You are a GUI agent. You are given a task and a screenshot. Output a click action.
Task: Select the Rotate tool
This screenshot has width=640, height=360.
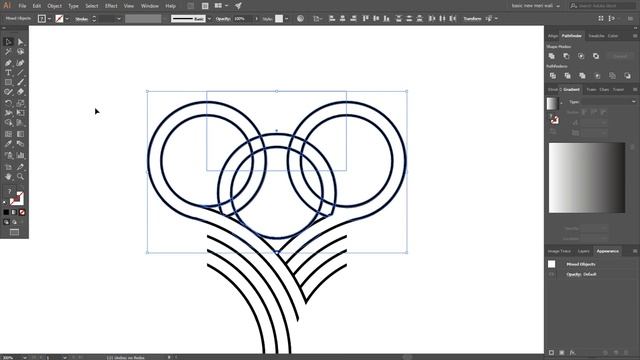click(8, 103)
